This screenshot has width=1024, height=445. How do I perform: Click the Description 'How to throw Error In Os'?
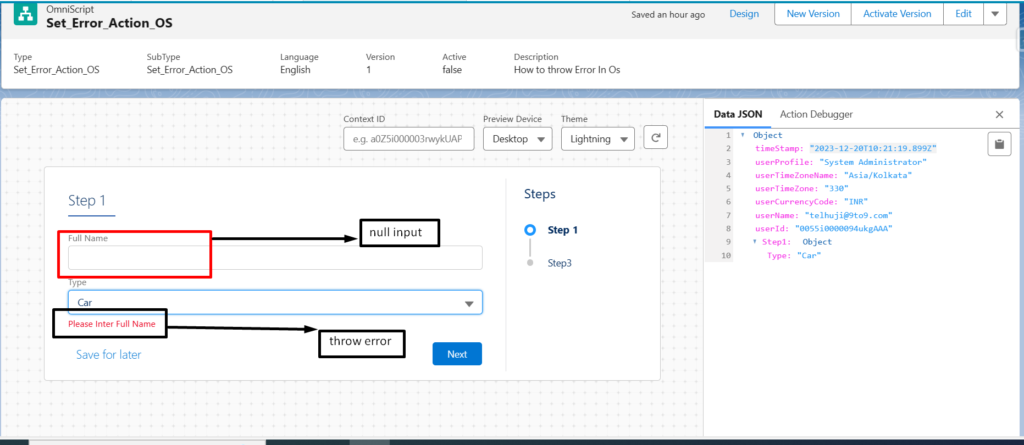coord(567,70)
